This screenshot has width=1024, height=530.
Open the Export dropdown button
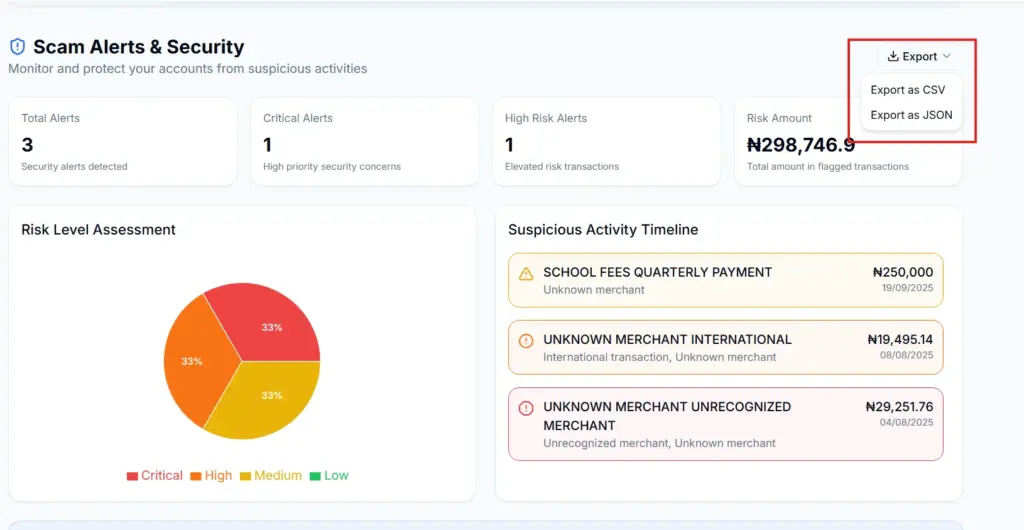(x=919, y=57)
